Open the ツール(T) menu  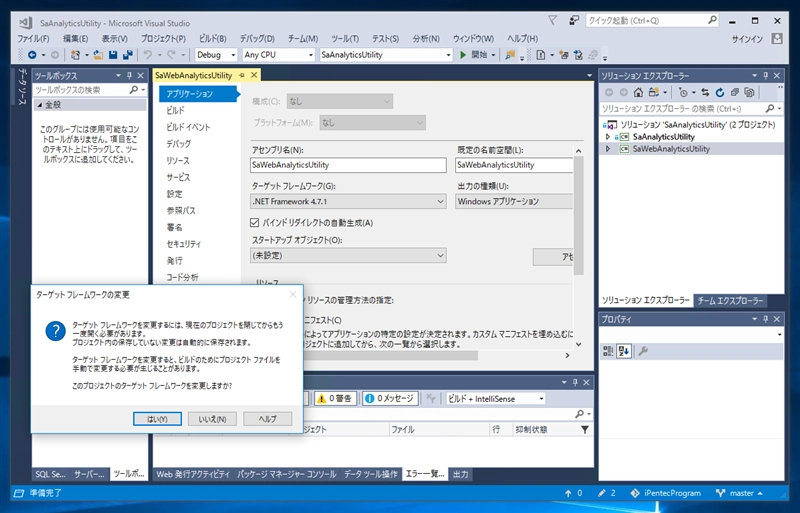coord(345,39)
